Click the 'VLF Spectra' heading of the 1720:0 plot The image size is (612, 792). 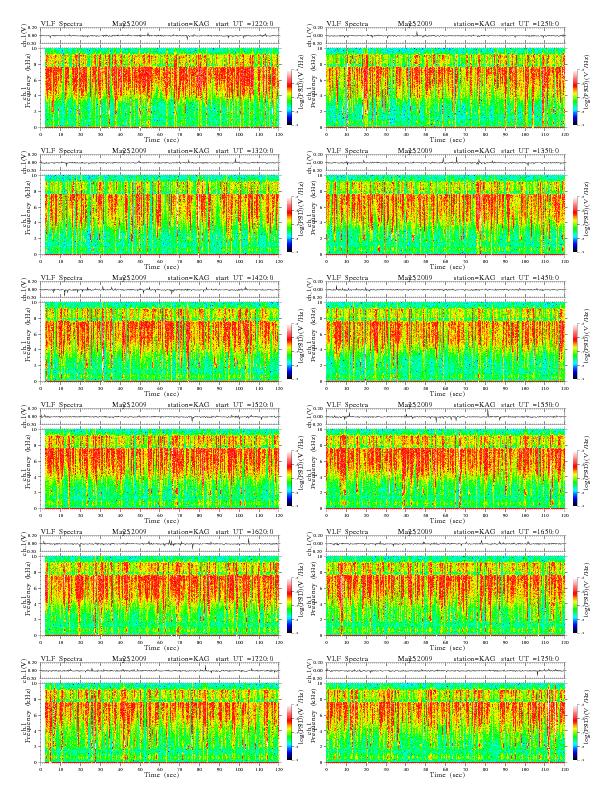tap(61, 659)
